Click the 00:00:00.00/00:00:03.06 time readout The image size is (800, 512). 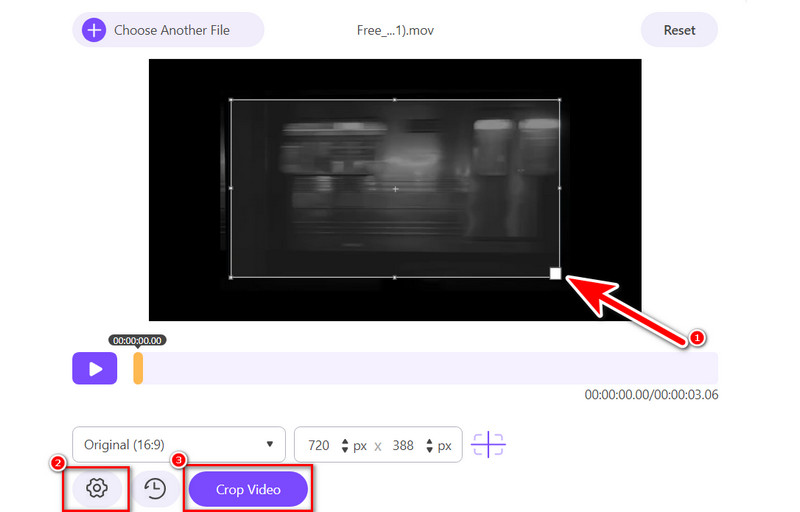[x=652, y=395]
